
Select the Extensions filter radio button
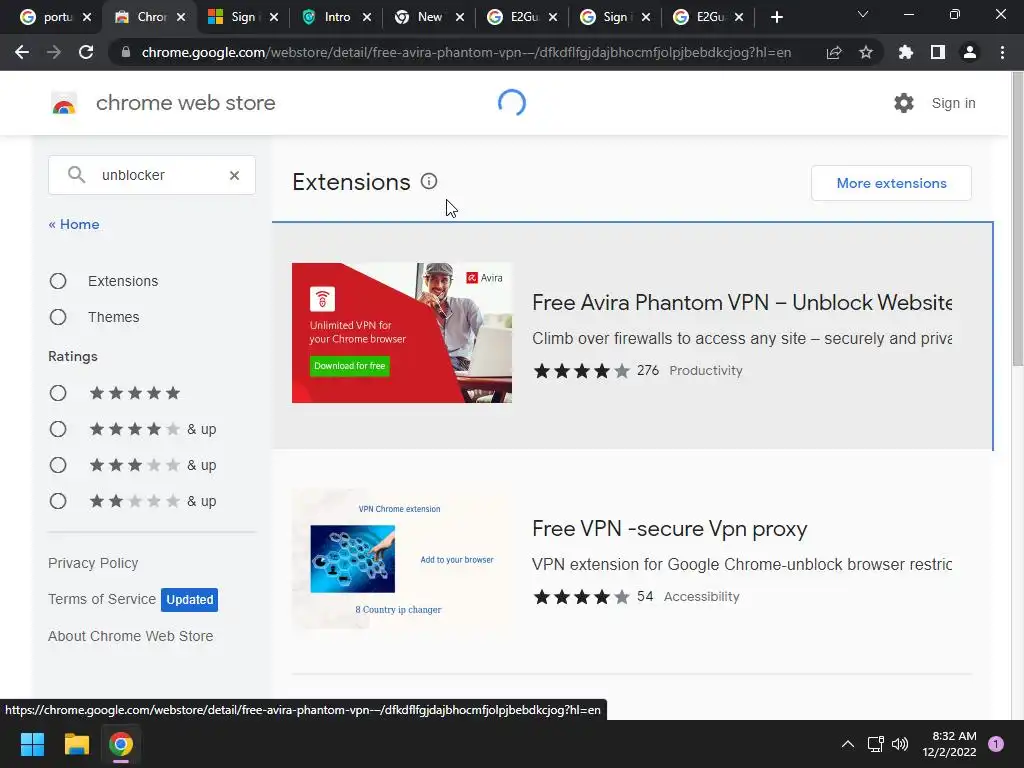click(58, 281)
